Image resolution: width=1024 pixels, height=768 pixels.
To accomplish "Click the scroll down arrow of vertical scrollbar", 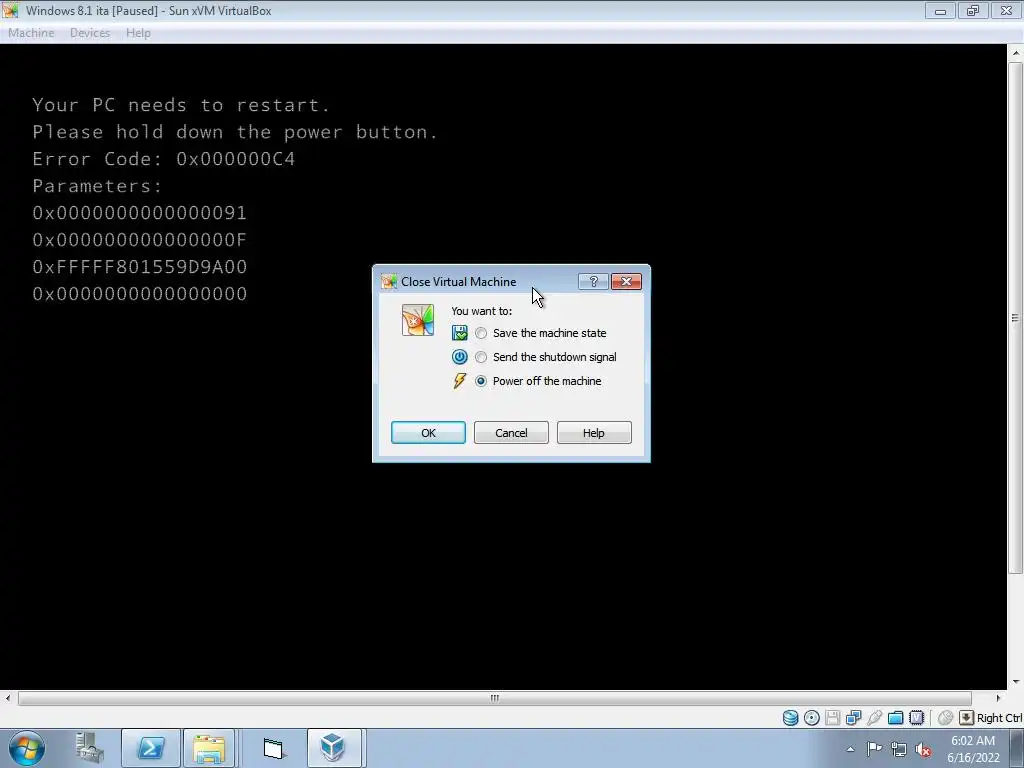I will point(1016,682).
